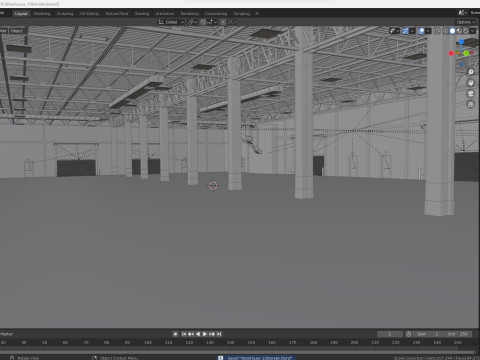Play animation in reverse
480x360 pixels.
(x=198, y=334)
